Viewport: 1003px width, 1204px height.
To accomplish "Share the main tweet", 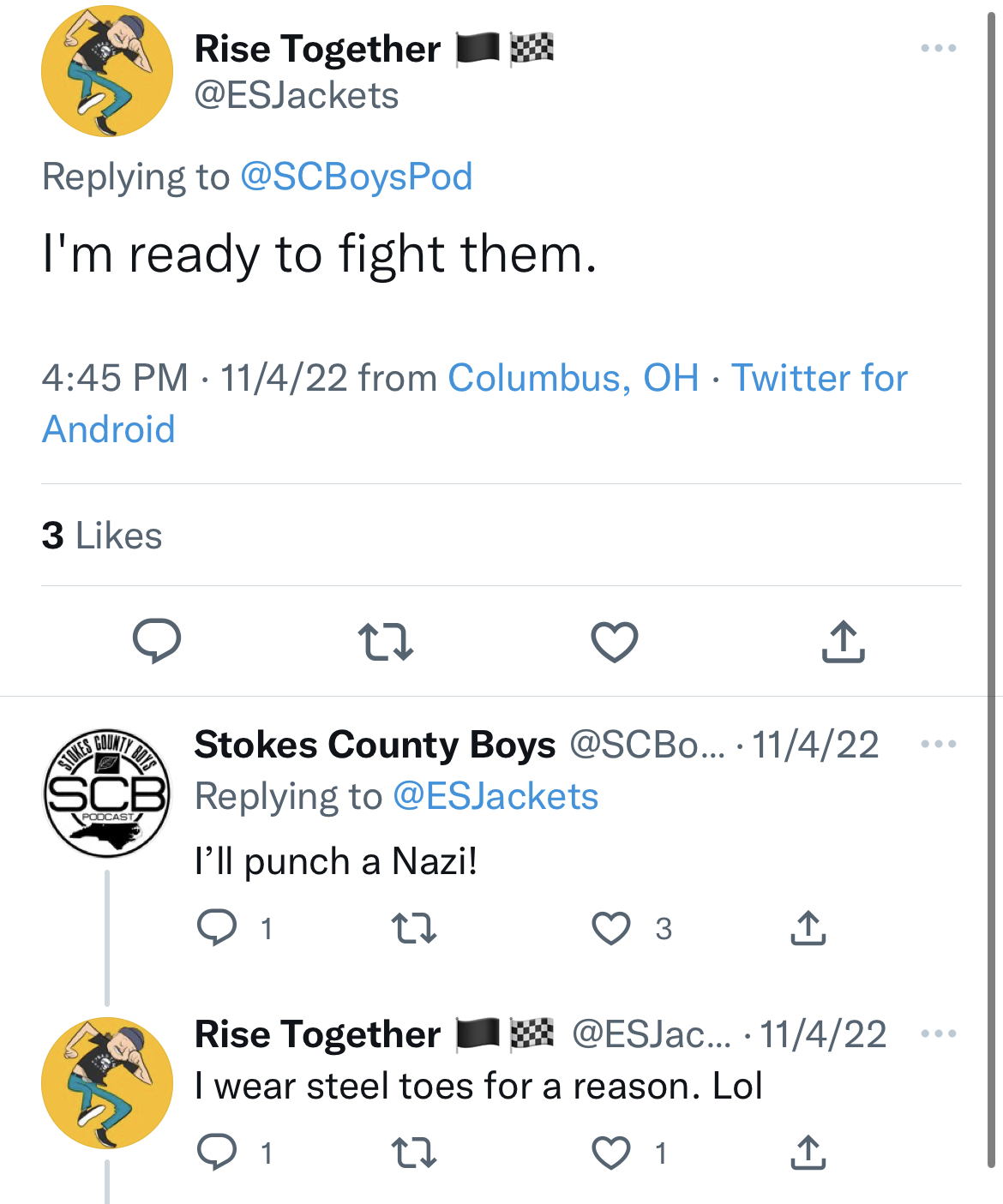I will 843,642.
